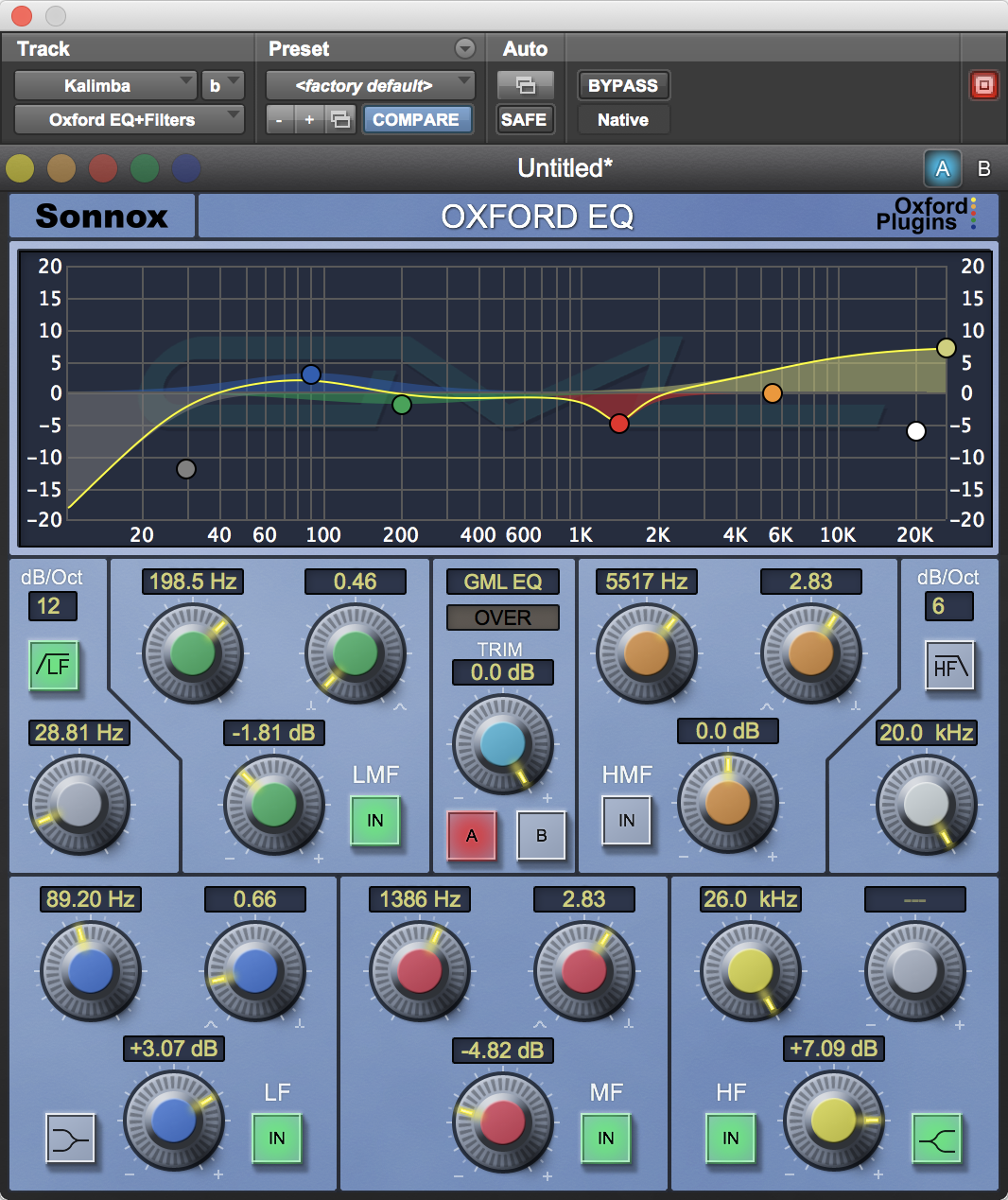The height and width of the screenshot is (1200, 1008).
Task: Click the HF band shelf shape icon
Action: point(936,1138)
